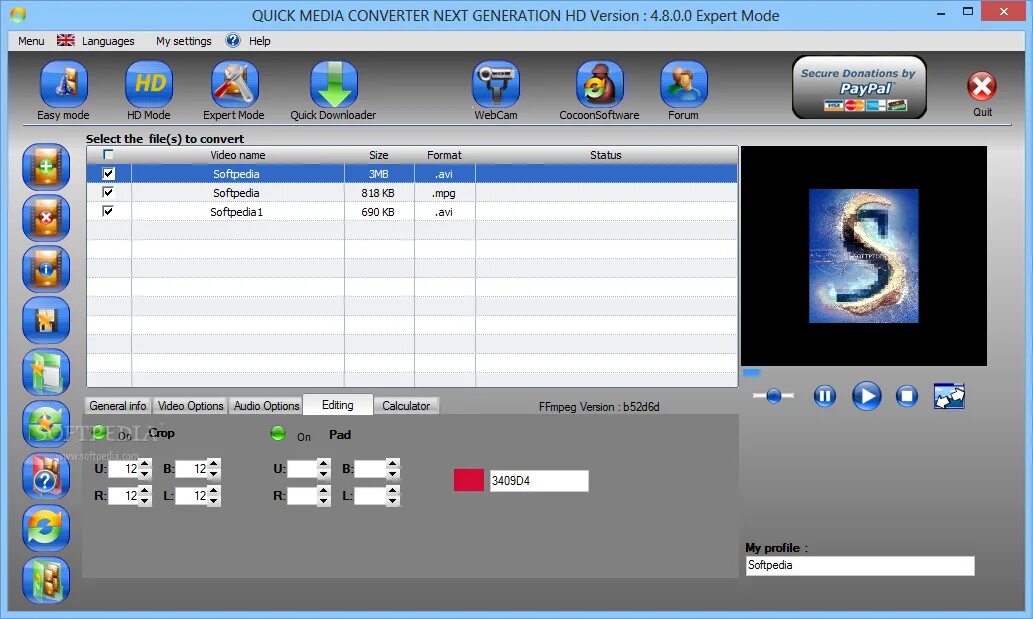Screen dimensions: 1033x619
Task: Click the Status column header
Action: click(x=606, y=155)
